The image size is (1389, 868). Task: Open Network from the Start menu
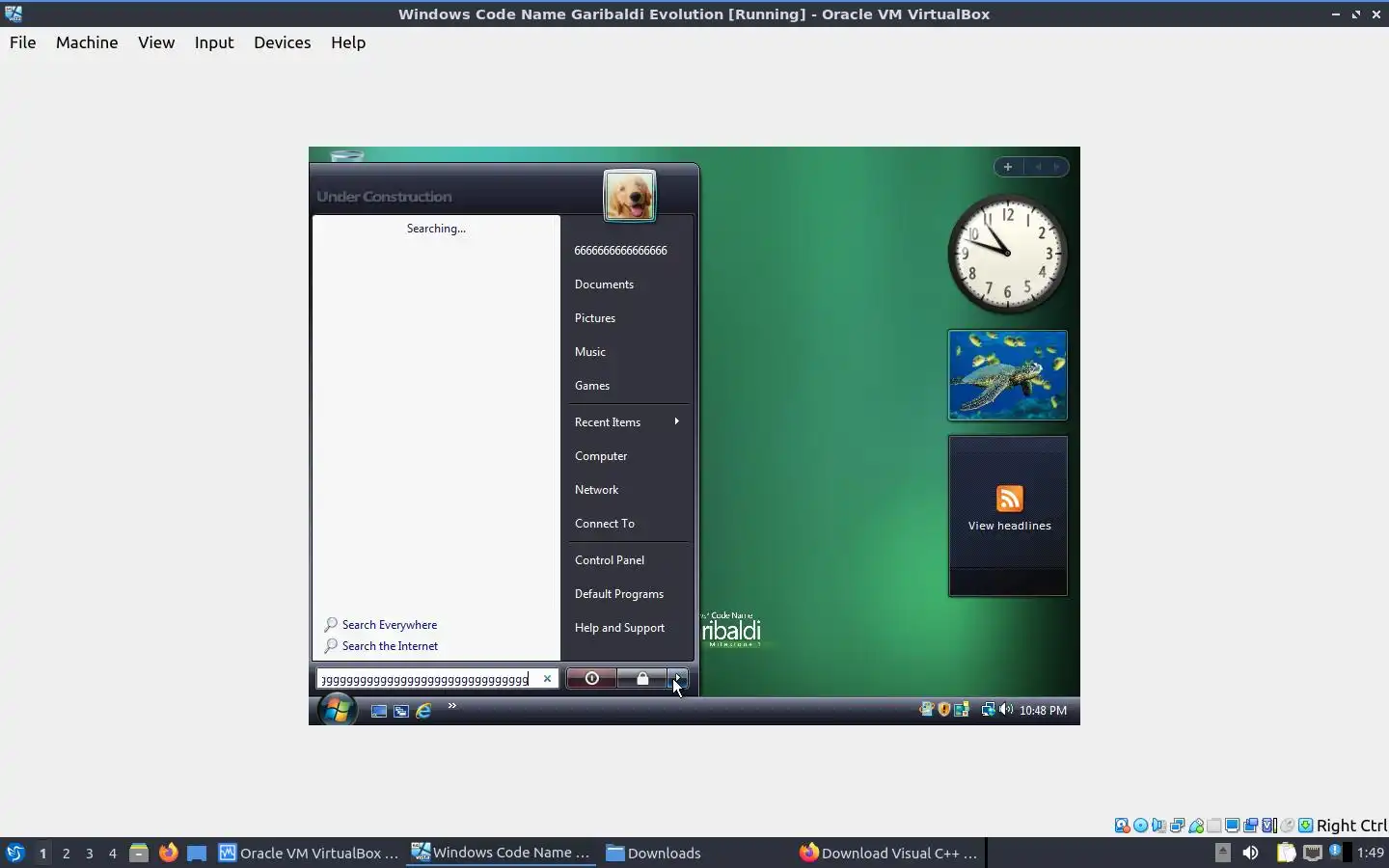(597, 490)
